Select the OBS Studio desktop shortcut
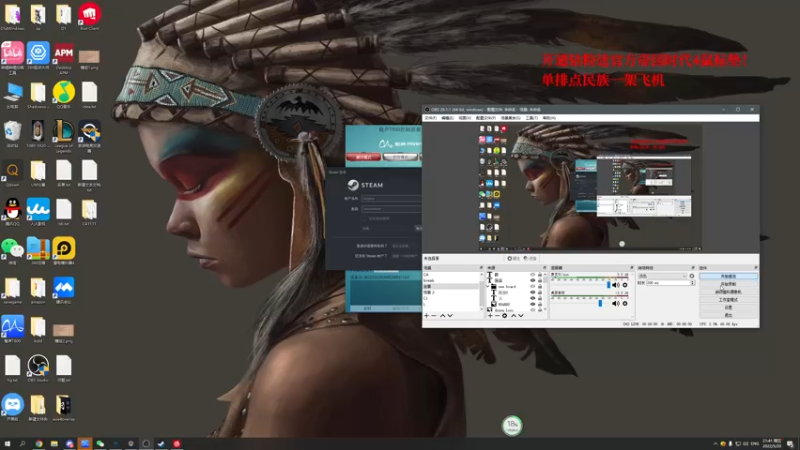The image size is (800, 450). click(38, 368)
